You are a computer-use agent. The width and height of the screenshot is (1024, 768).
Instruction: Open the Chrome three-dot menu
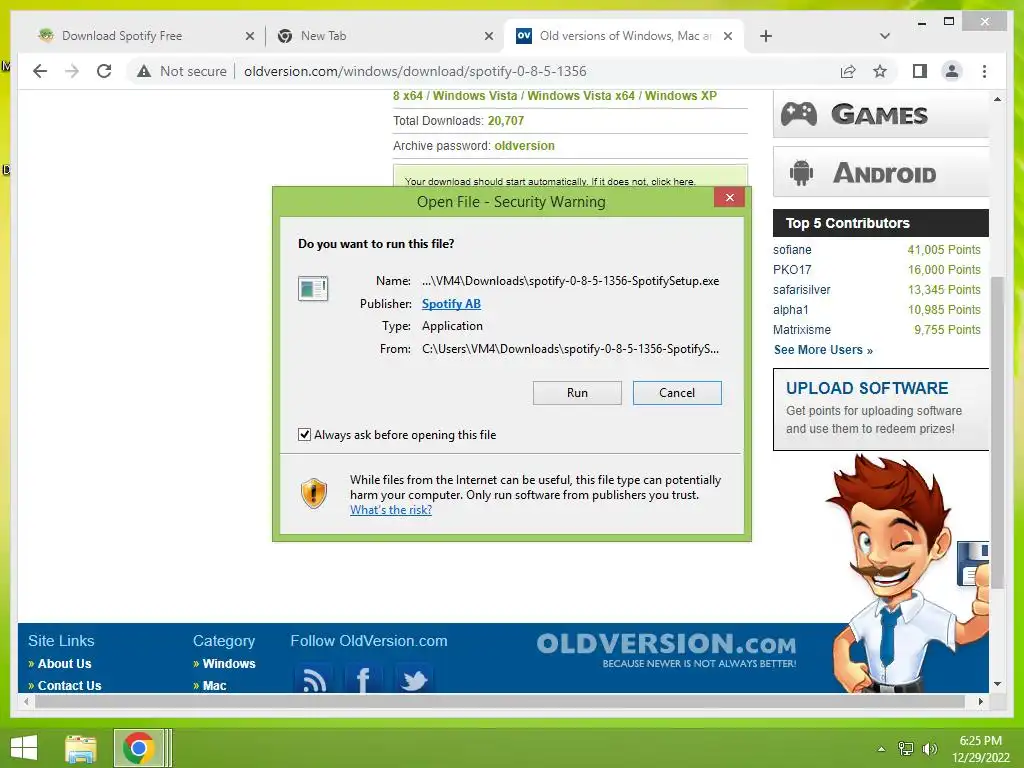tap(984, 71)
